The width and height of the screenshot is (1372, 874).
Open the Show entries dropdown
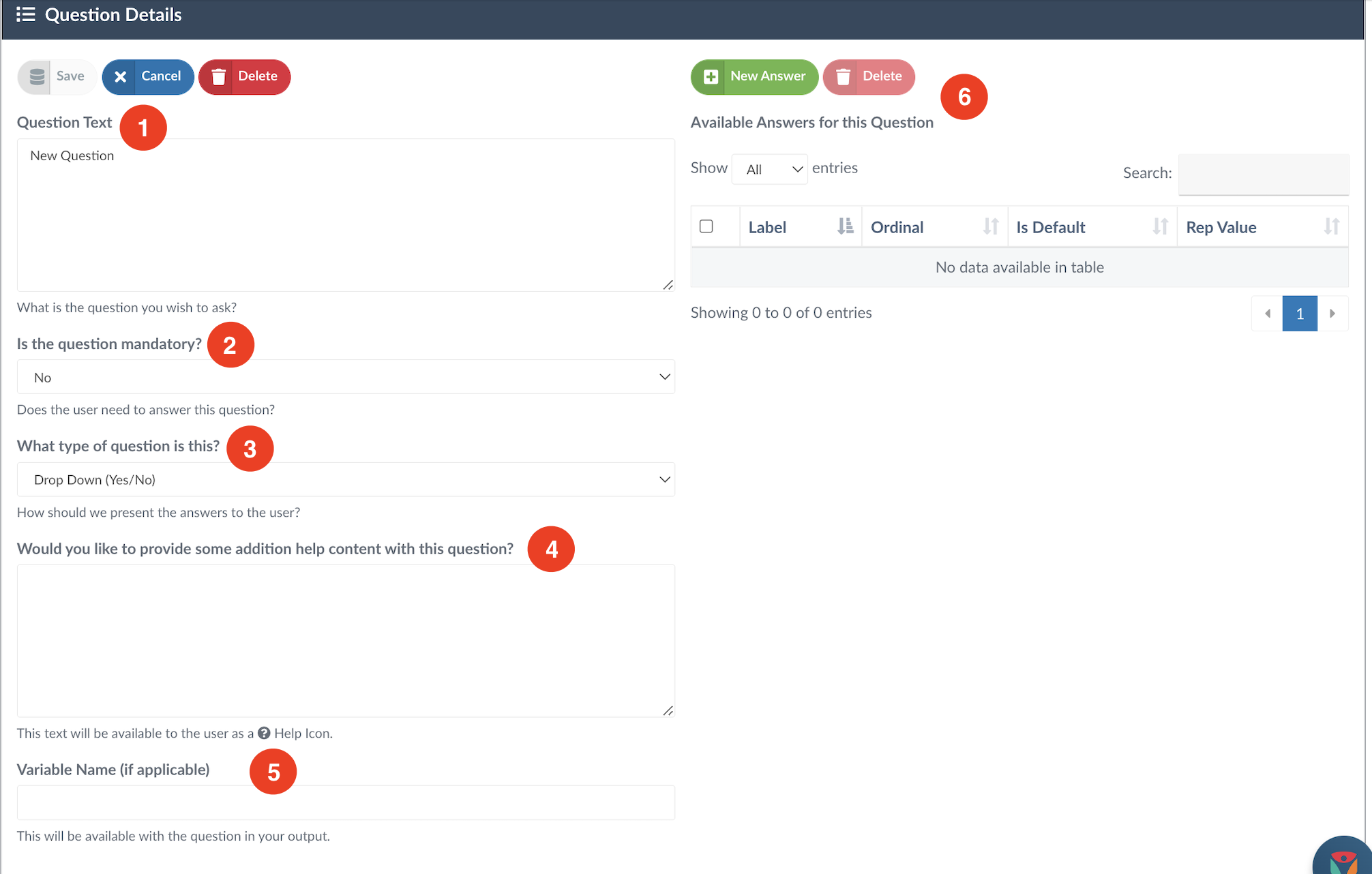coord(769,169)
